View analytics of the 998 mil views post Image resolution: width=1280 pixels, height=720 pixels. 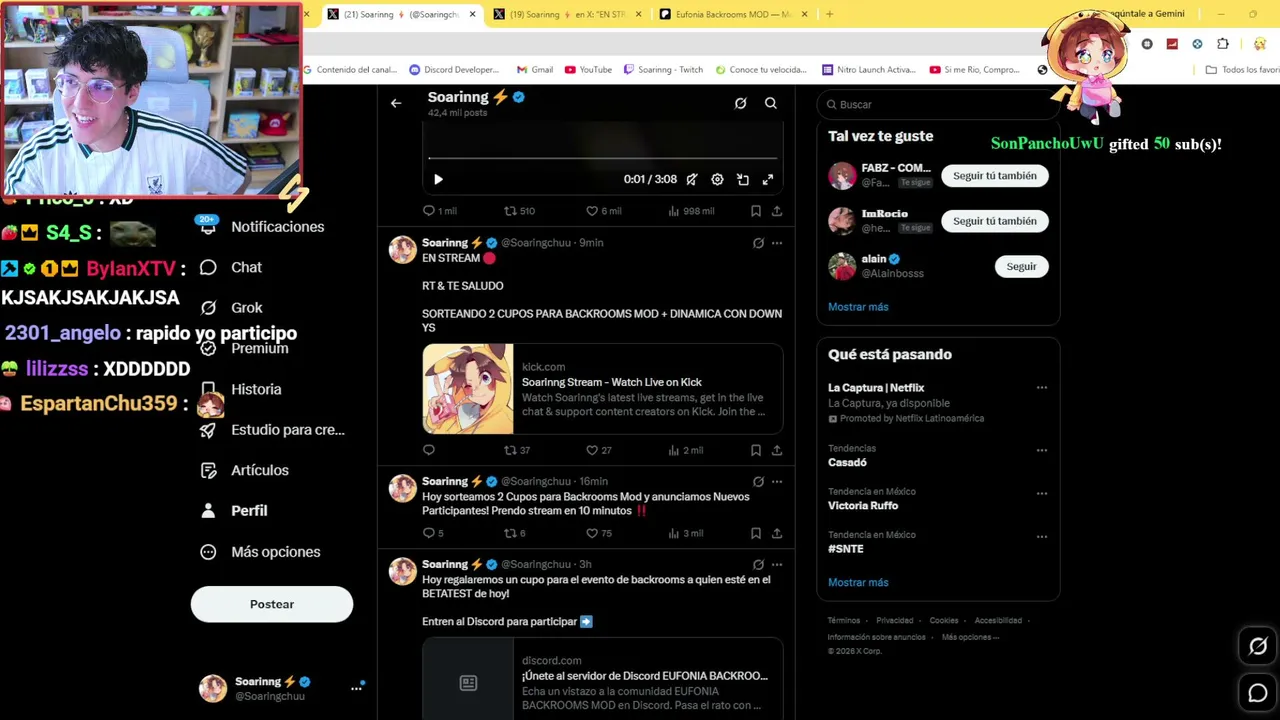coord(691,211)
